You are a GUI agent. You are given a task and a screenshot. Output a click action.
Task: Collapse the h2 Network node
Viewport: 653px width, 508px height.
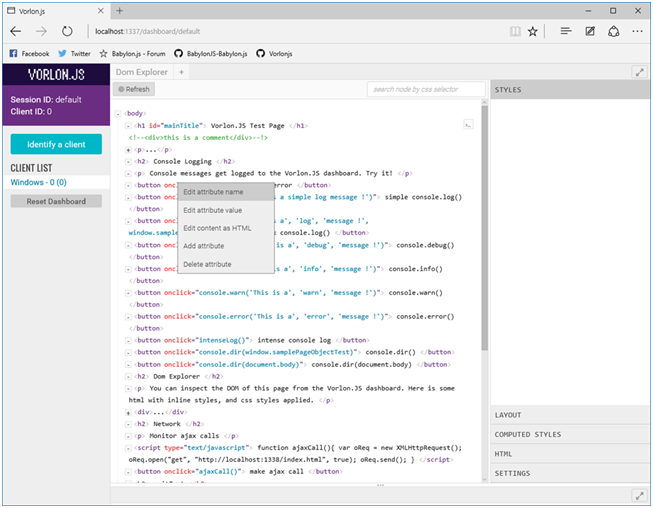click(128, 424)
